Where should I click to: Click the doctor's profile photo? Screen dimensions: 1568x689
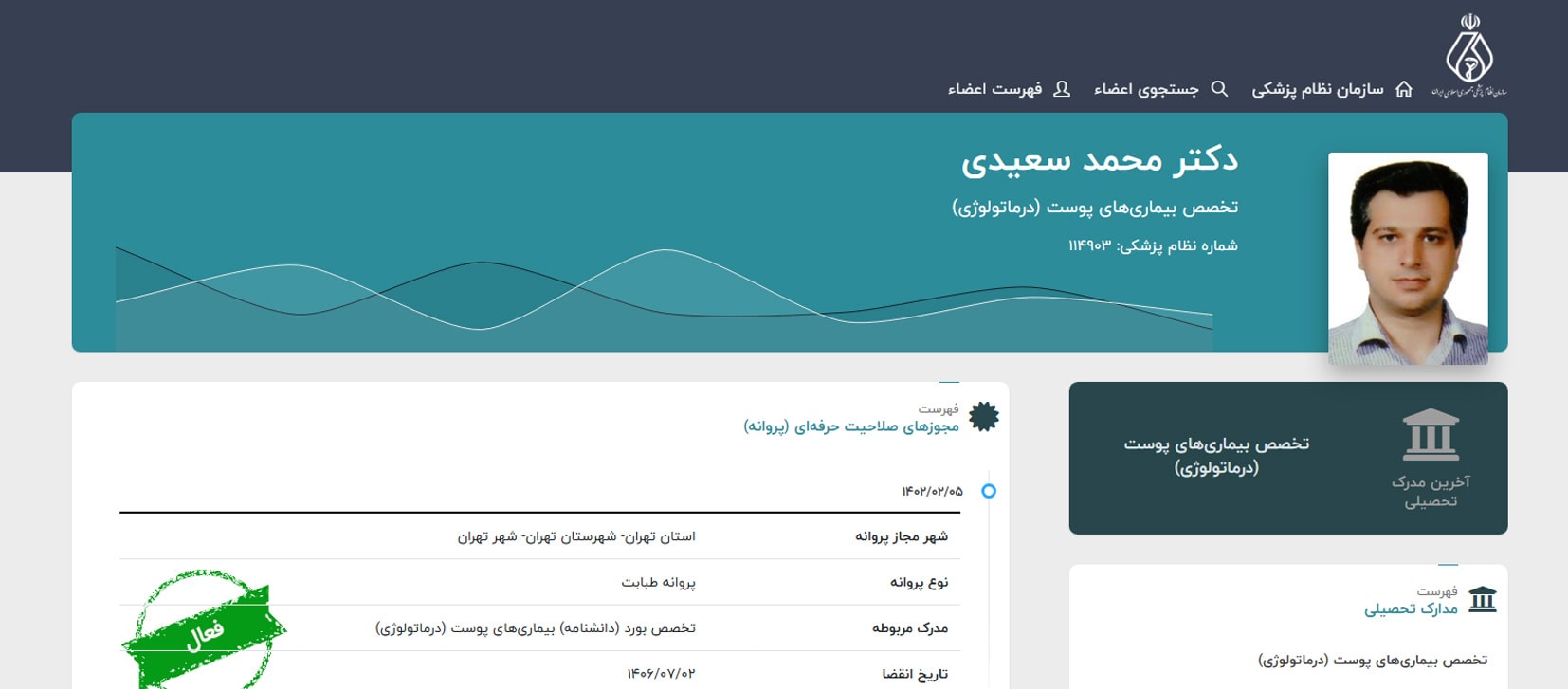(1408, 259)
